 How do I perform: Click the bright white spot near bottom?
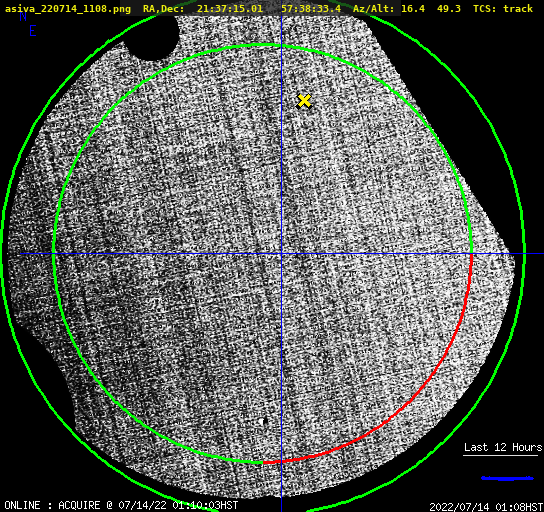pyautogui.click(x=262, y=421)
